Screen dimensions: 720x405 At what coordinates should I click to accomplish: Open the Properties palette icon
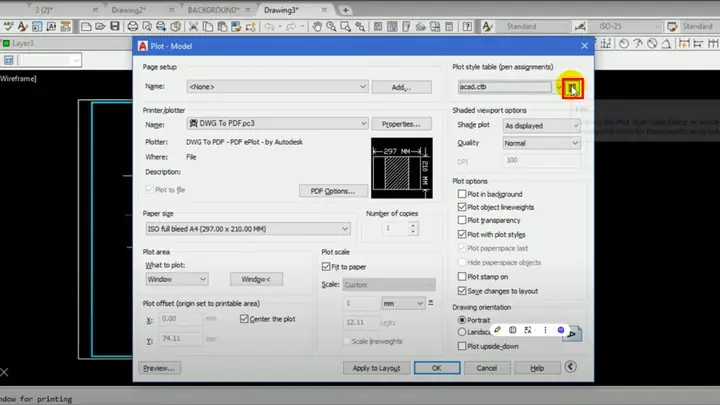[x=377, y=27]
